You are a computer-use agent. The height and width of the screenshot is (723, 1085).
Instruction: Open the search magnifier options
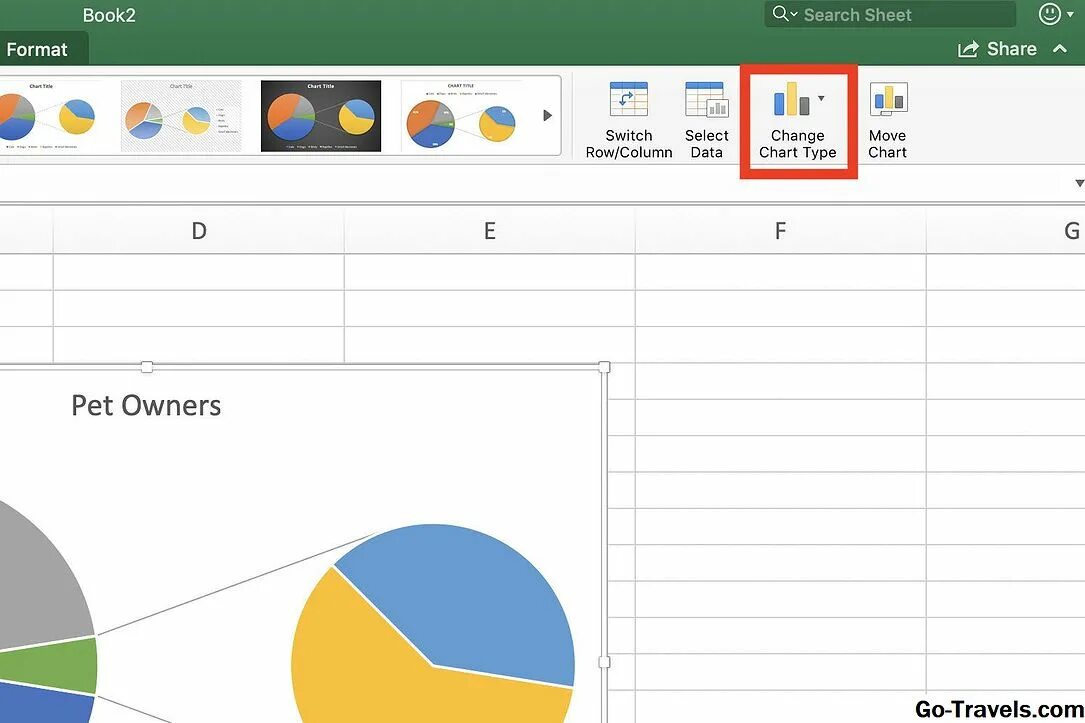point(785,14)
